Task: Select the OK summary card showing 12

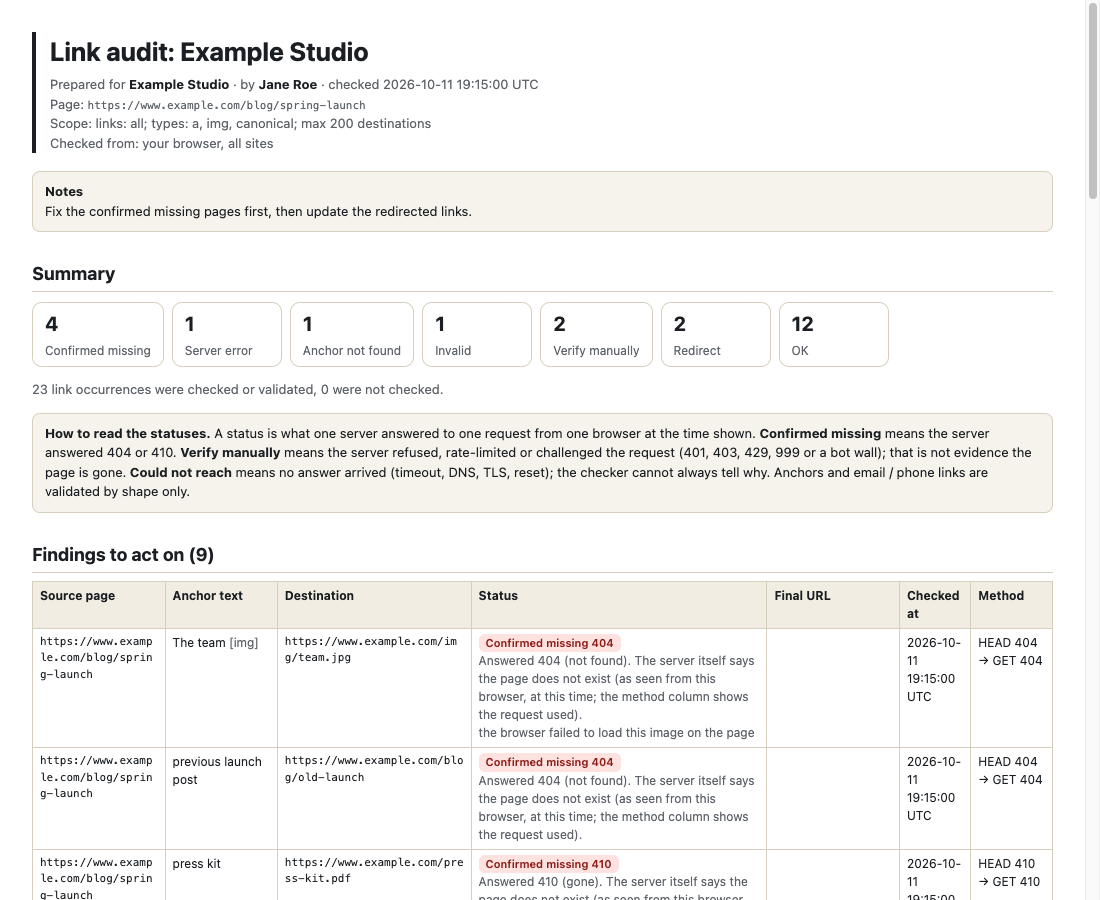Action: 833,335
